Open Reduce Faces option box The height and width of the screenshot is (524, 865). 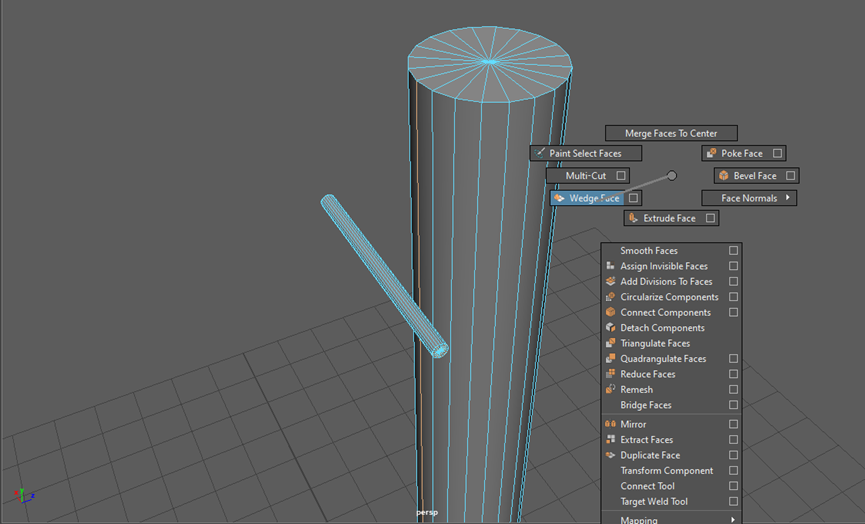pyautogui.click(x=733, y=374)
